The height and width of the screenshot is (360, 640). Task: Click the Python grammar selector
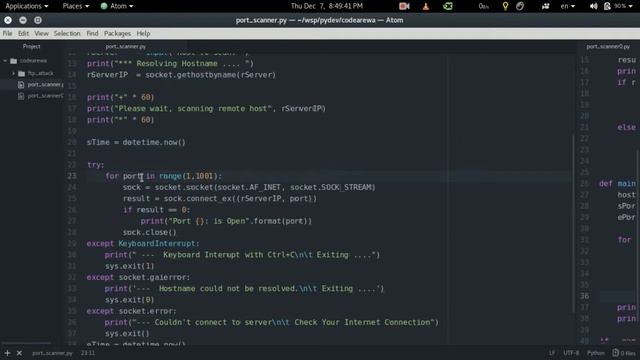tap(596, 353)
